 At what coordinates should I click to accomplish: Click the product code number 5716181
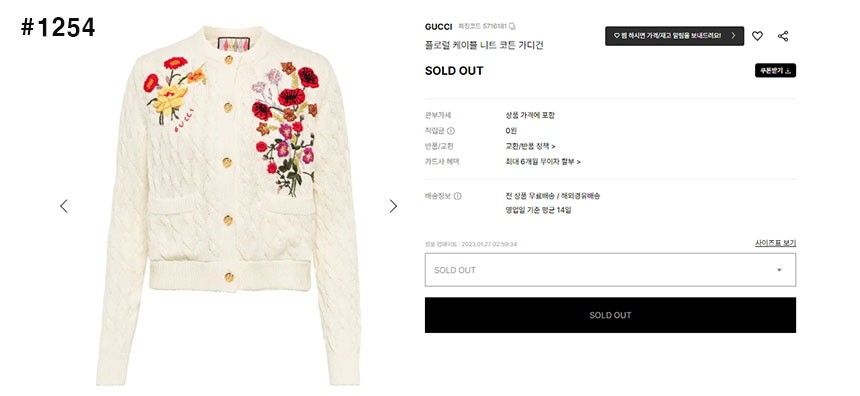pos(494,26)
